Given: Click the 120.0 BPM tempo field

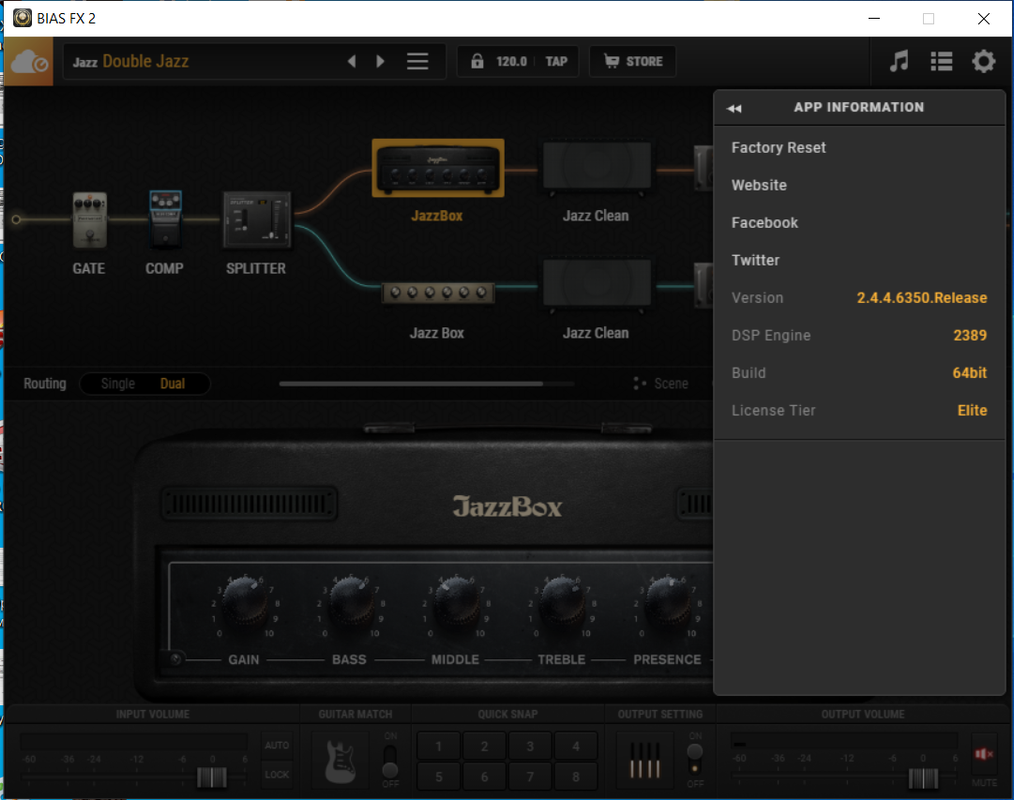Looking at the screenshot, I should pyautogui.click(x=512, y=61).
